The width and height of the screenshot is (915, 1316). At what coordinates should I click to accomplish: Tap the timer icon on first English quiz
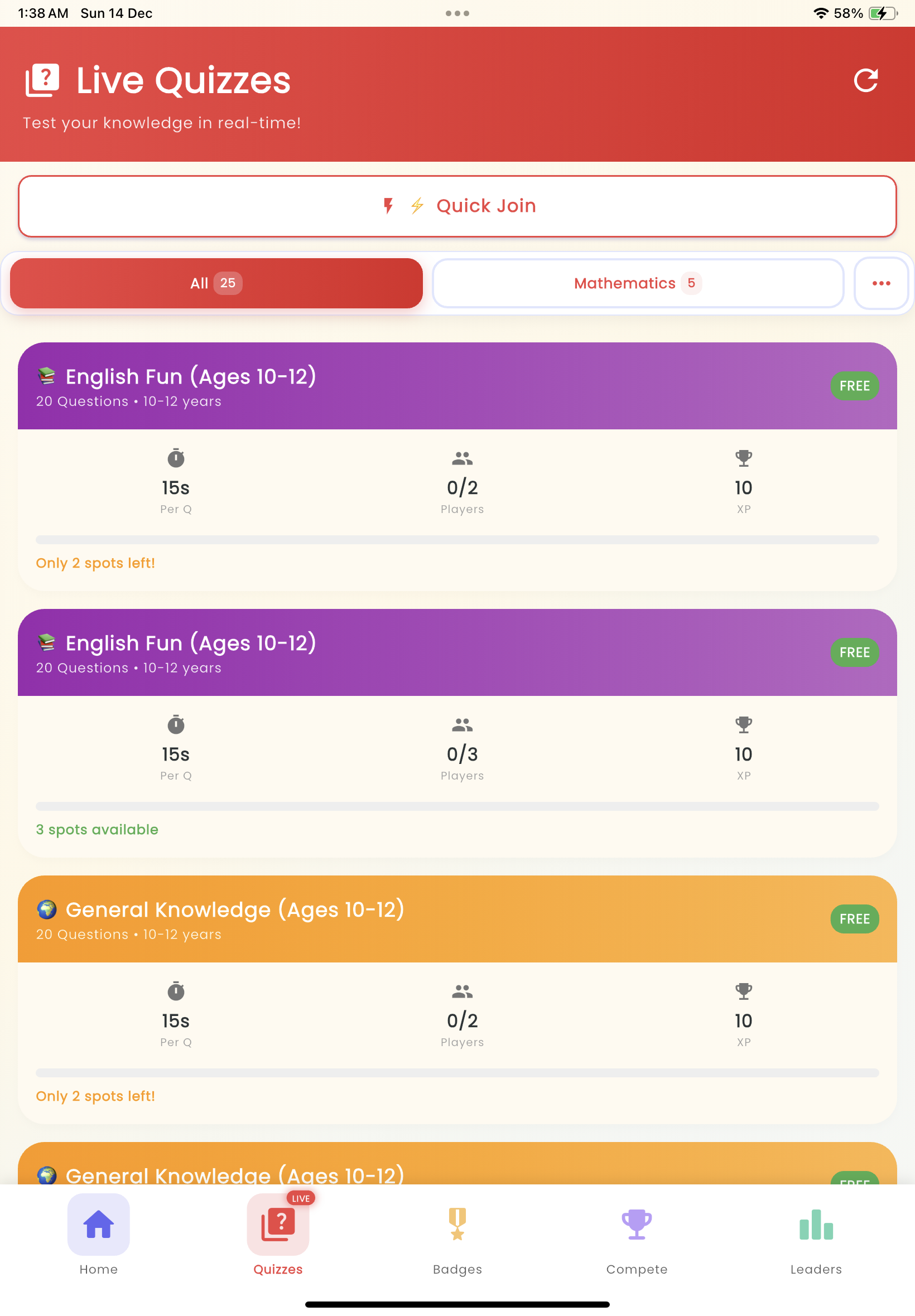[176, 458]
